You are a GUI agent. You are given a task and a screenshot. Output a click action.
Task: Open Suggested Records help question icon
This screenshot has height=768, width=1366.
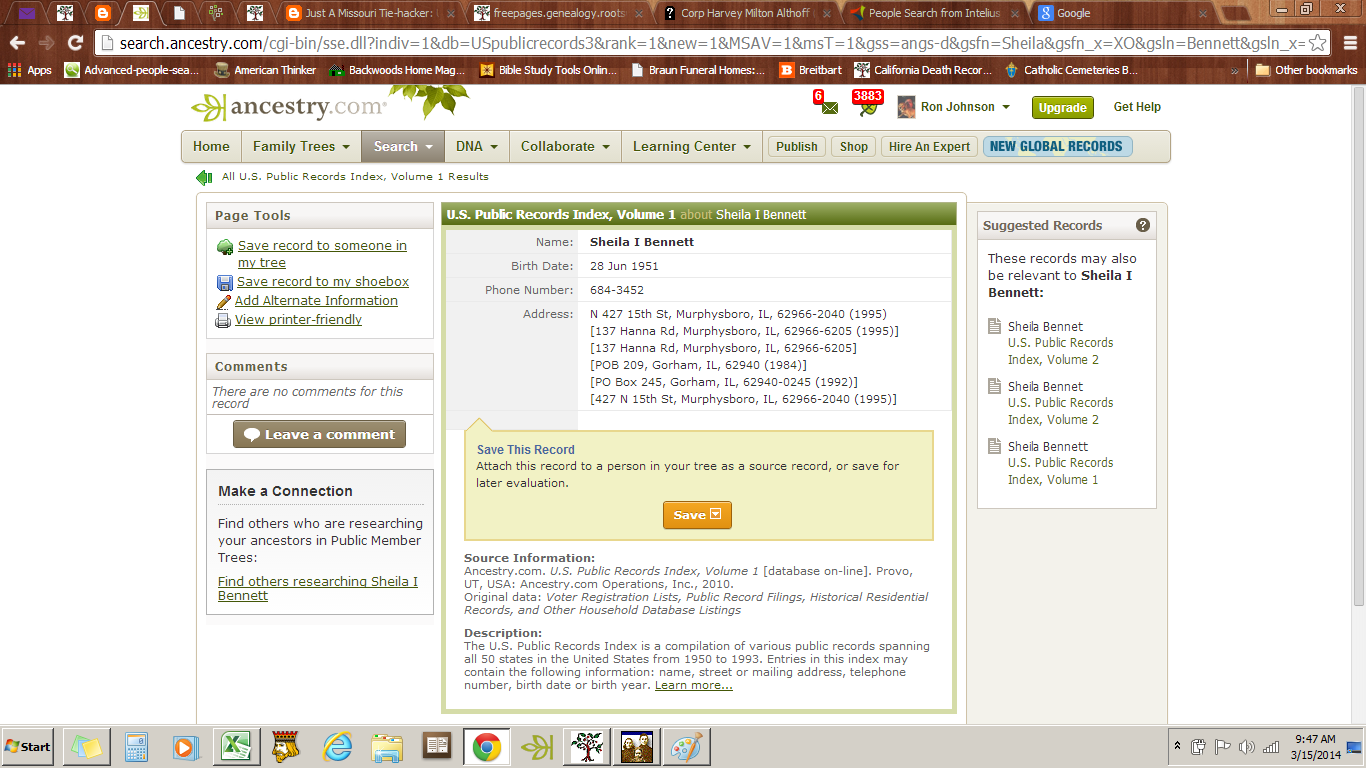(1143, 225)
